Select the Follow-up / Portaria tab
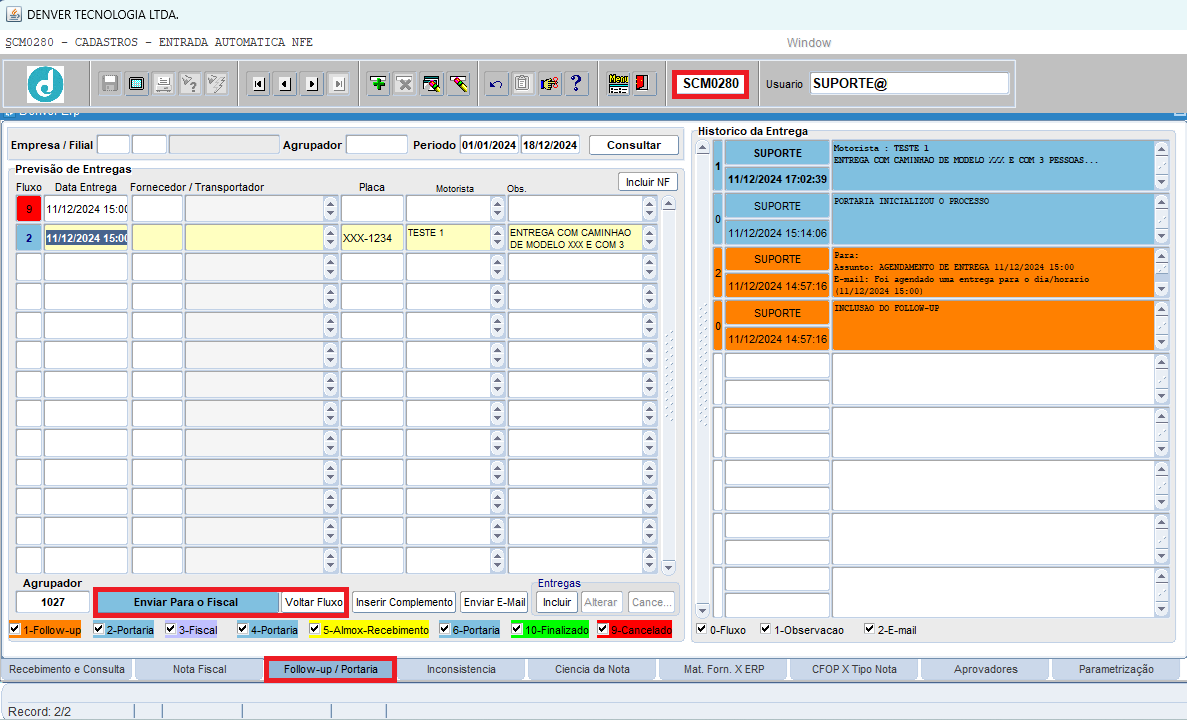Screen dimensions: 1187x720 tap(330, 669)
